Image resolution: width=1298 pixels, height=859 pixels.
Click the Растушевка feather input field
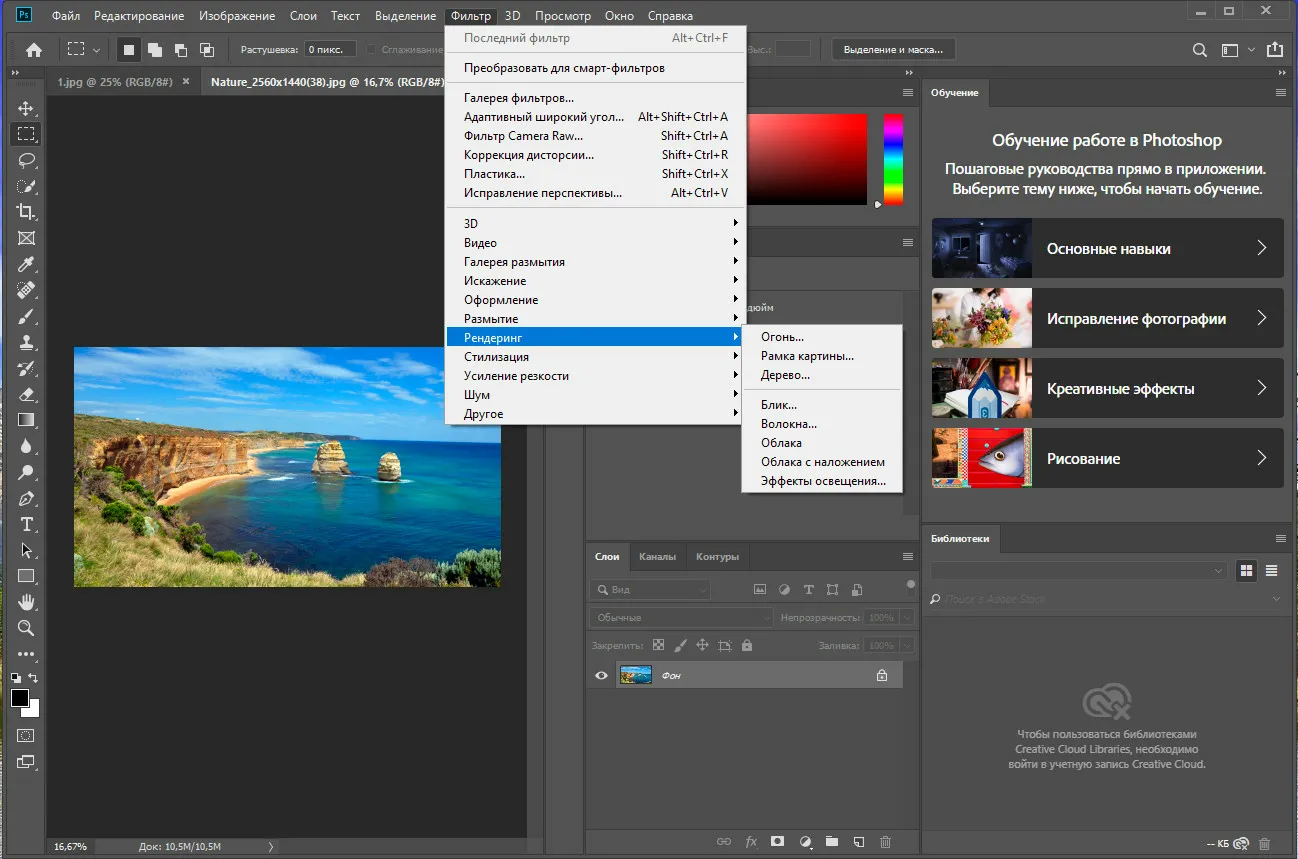[x=328, y=49]
